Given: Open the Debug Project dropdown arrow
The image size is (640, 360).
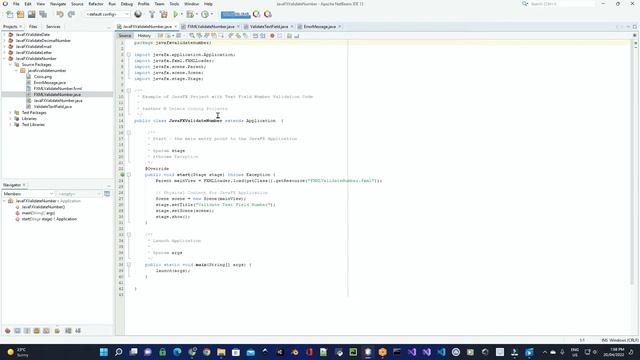Looking at the screenshot, I should [x=196, y=14].
